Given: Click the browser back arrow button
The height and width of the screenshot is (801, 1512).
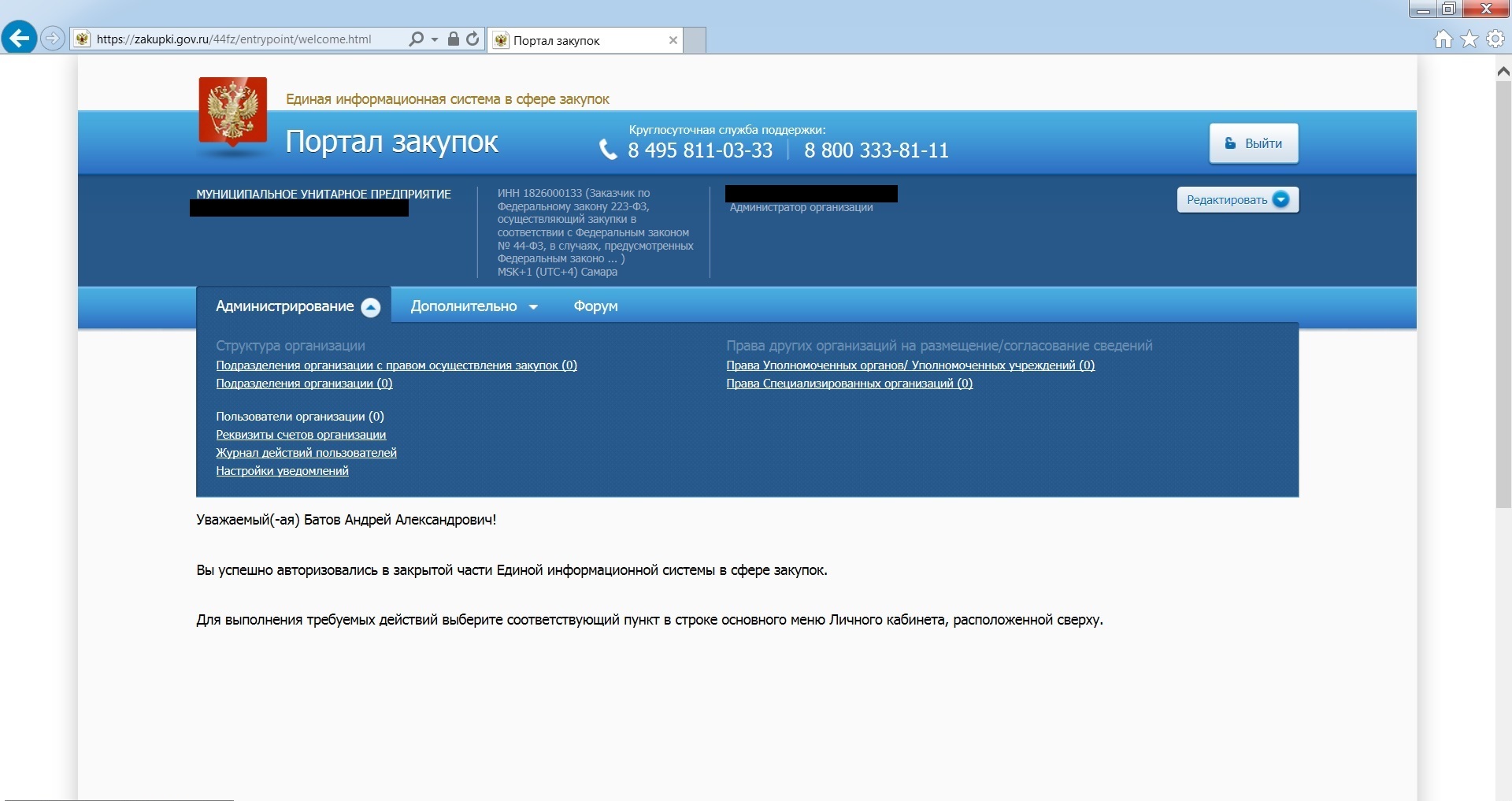Looking at the screenshot, I should click(x=19, y=38).
